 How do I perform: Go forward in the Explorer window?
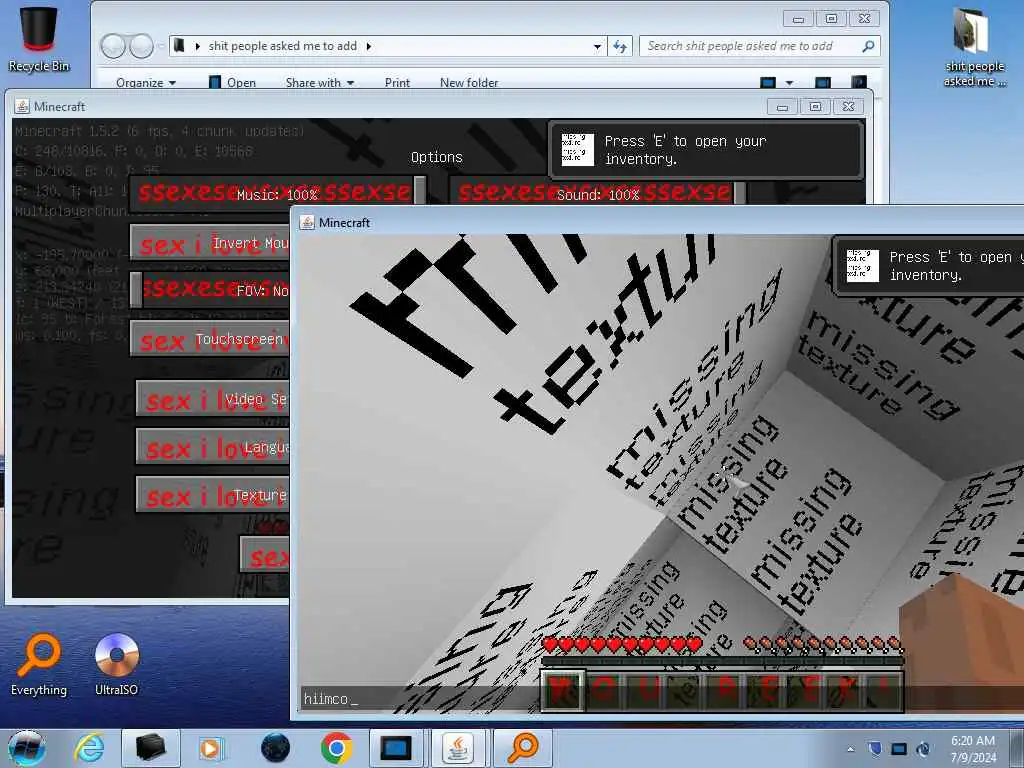click(141, 46)
